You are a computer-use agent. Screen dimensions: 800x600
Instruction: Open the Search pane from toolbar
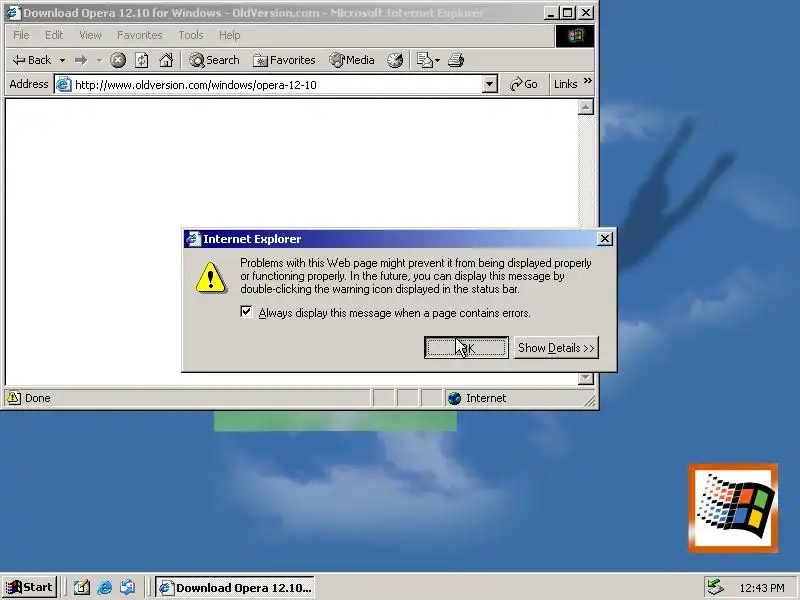[214, 60]
